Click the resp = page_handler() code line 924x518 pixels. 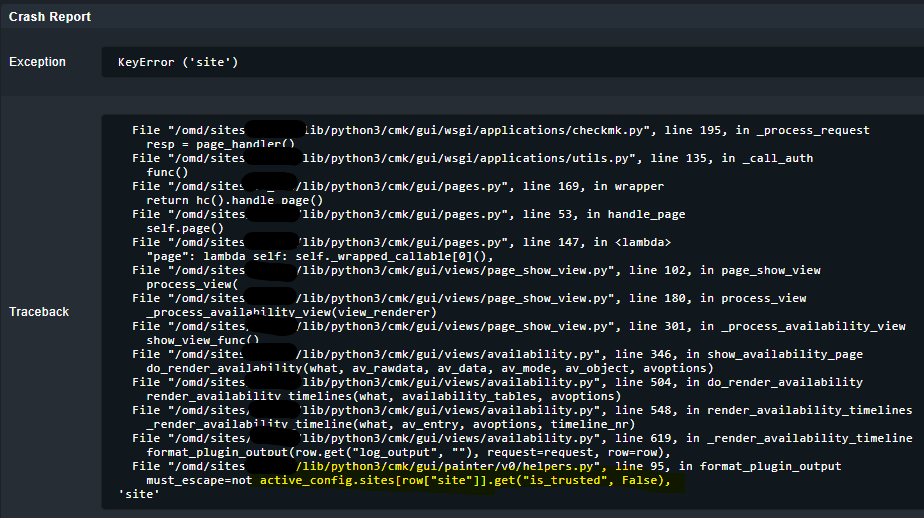pyautogui.click(x=220, y=144)
